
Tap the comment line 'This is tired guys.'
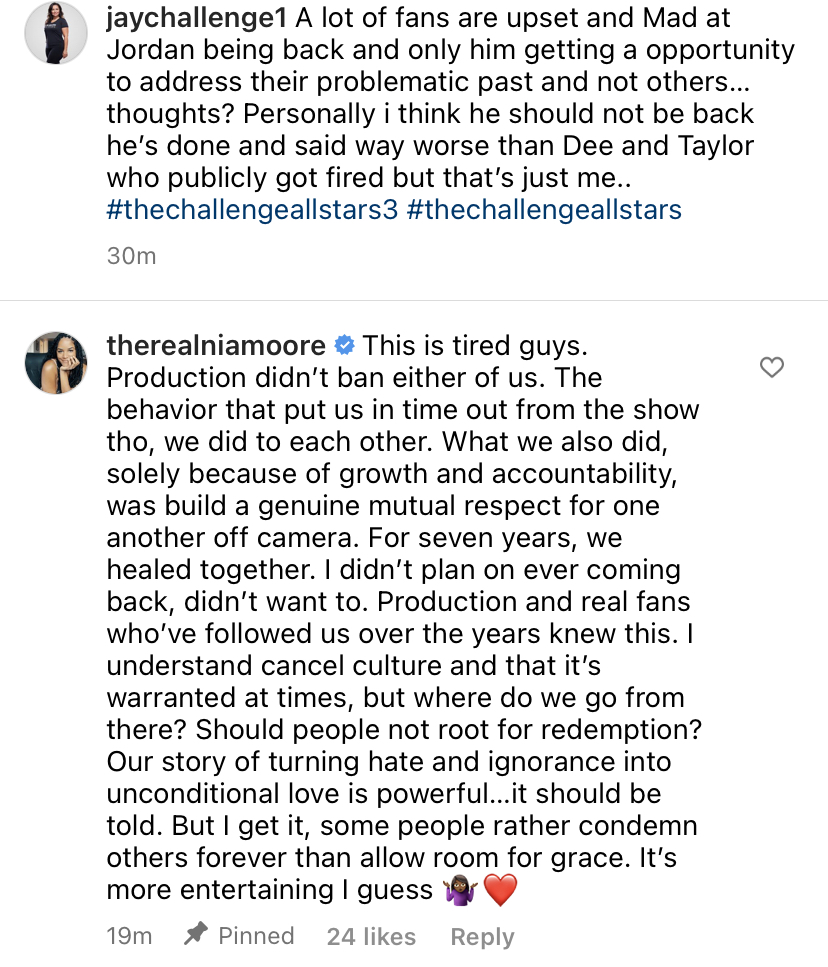click(475, 345)
